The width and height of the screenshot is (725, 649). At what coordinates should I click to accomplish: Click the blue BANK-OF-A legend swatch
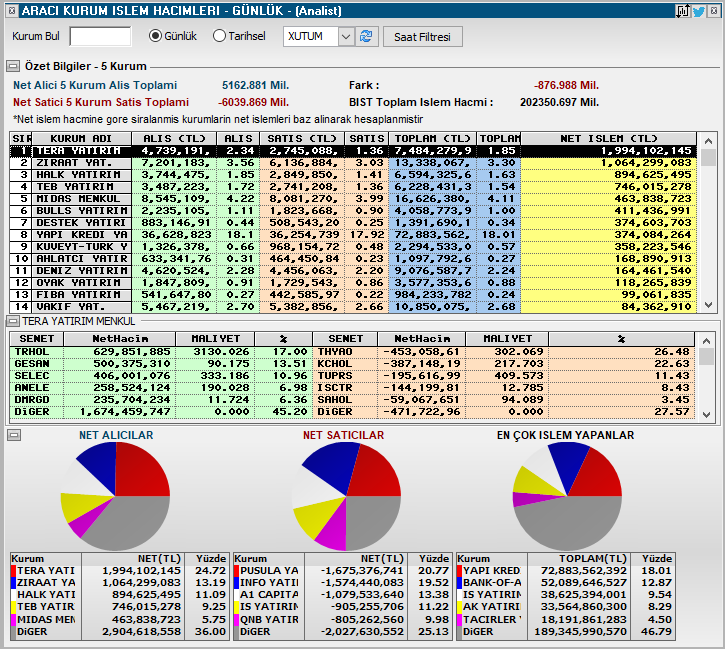[460, 583]
